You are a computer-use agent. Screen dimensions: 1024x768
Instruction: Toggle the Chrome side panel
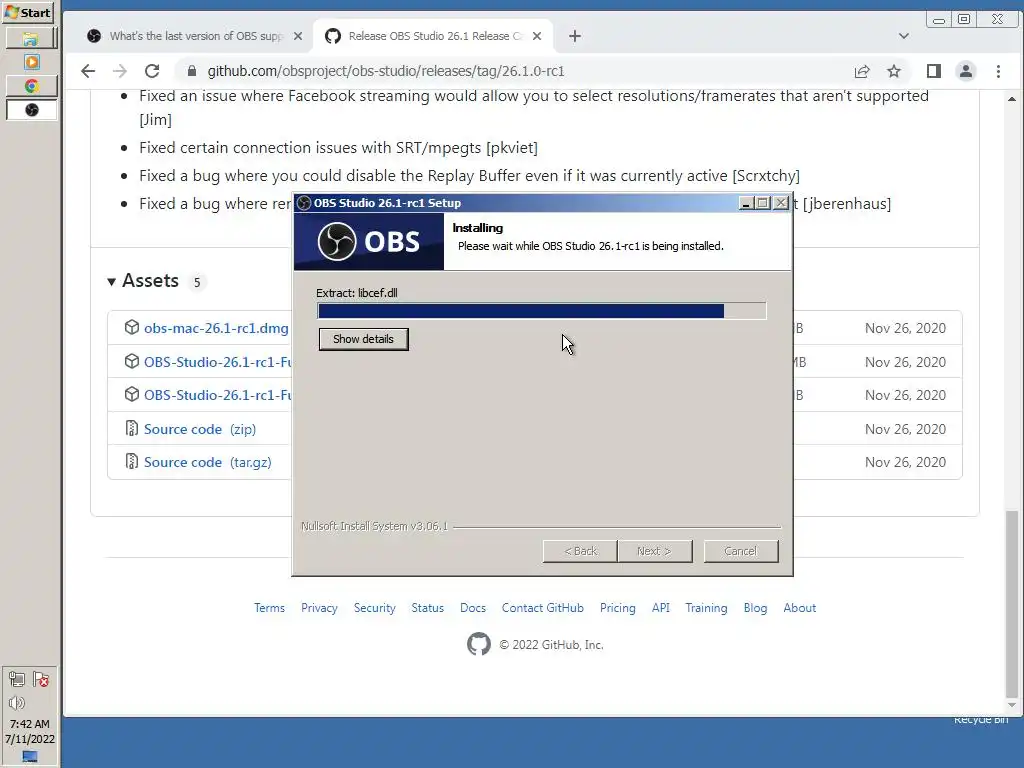coord(934,71)
